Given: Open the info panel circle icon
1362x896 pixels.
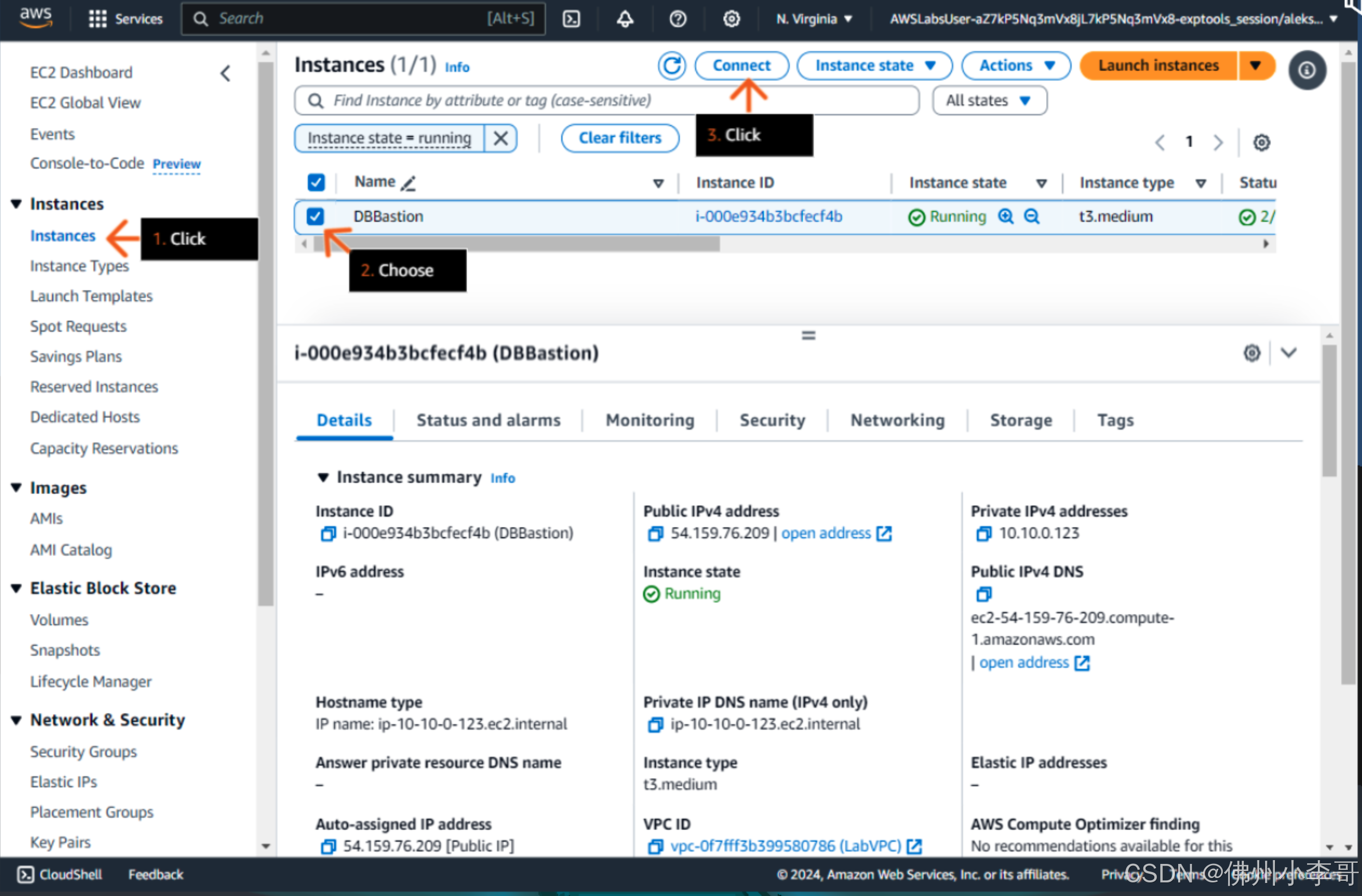Looking at the screenshot, I should pyautogui.click(x=1307, y=70).
